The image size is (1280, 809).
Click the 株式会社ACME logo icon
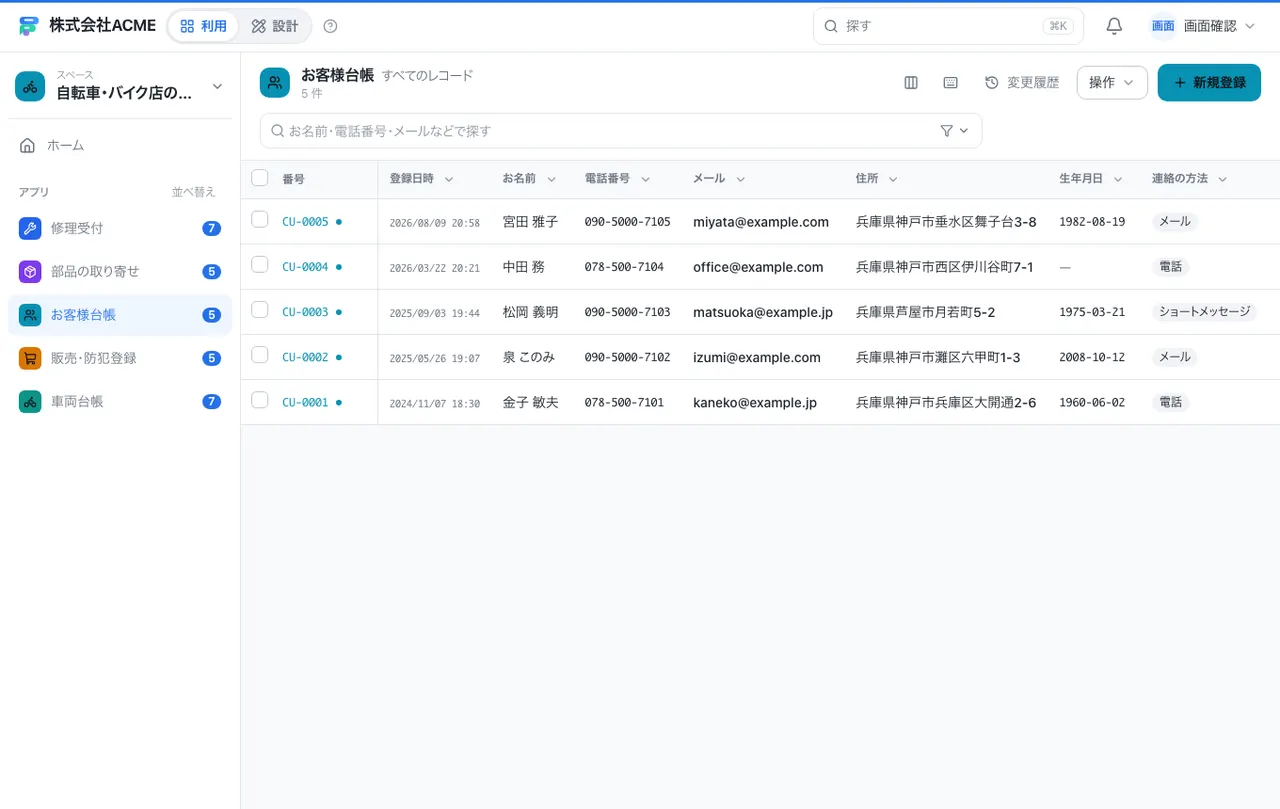tap(29, 26)
